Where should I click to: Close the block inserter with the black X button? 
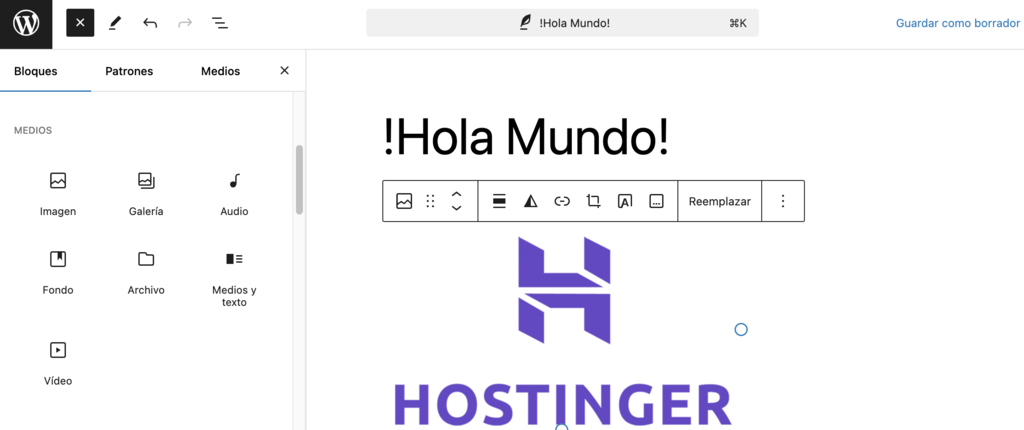coord(80,23)
